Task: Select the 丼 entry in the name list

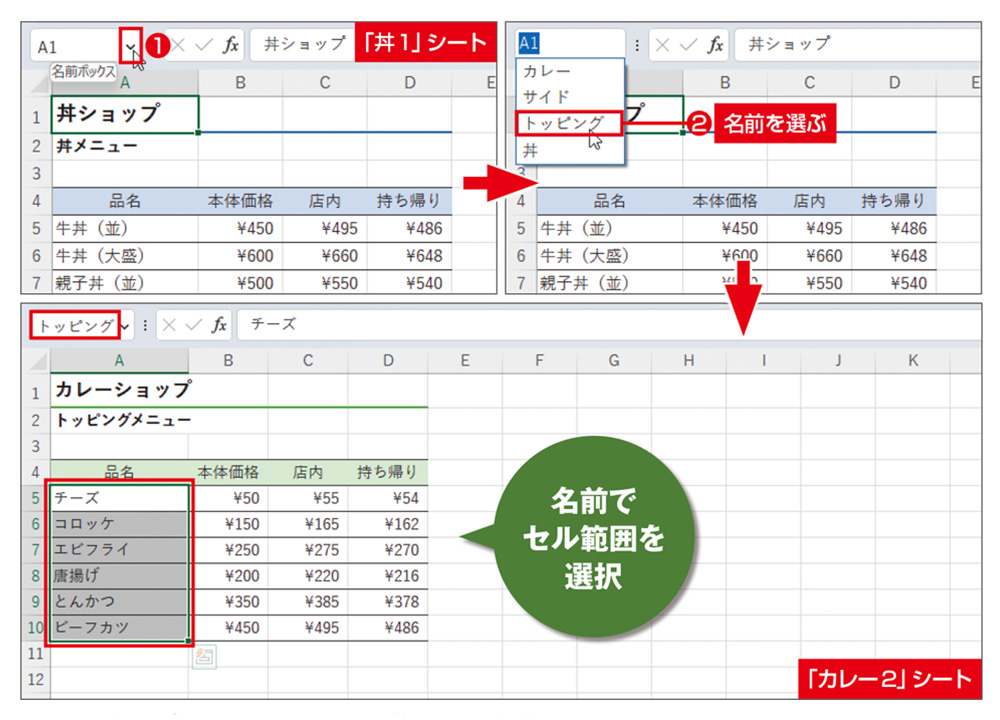Action: point(531,150)
